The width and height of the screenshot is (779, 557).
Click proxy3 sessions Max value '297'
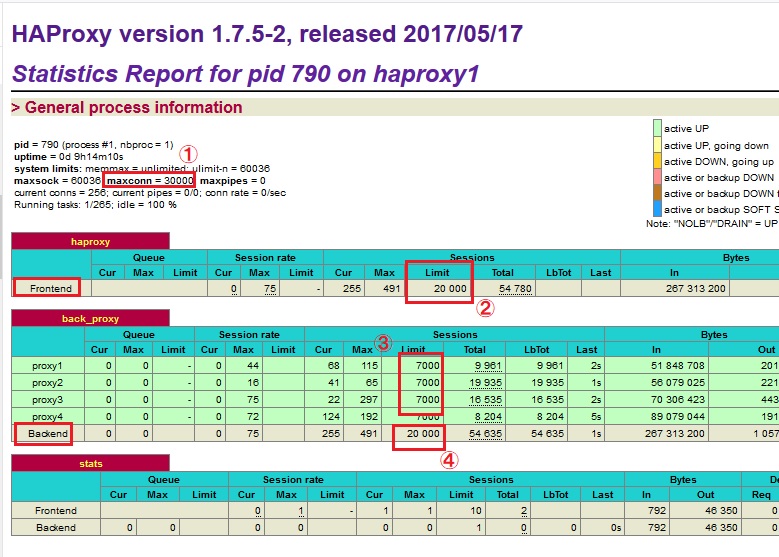[369, 399]
